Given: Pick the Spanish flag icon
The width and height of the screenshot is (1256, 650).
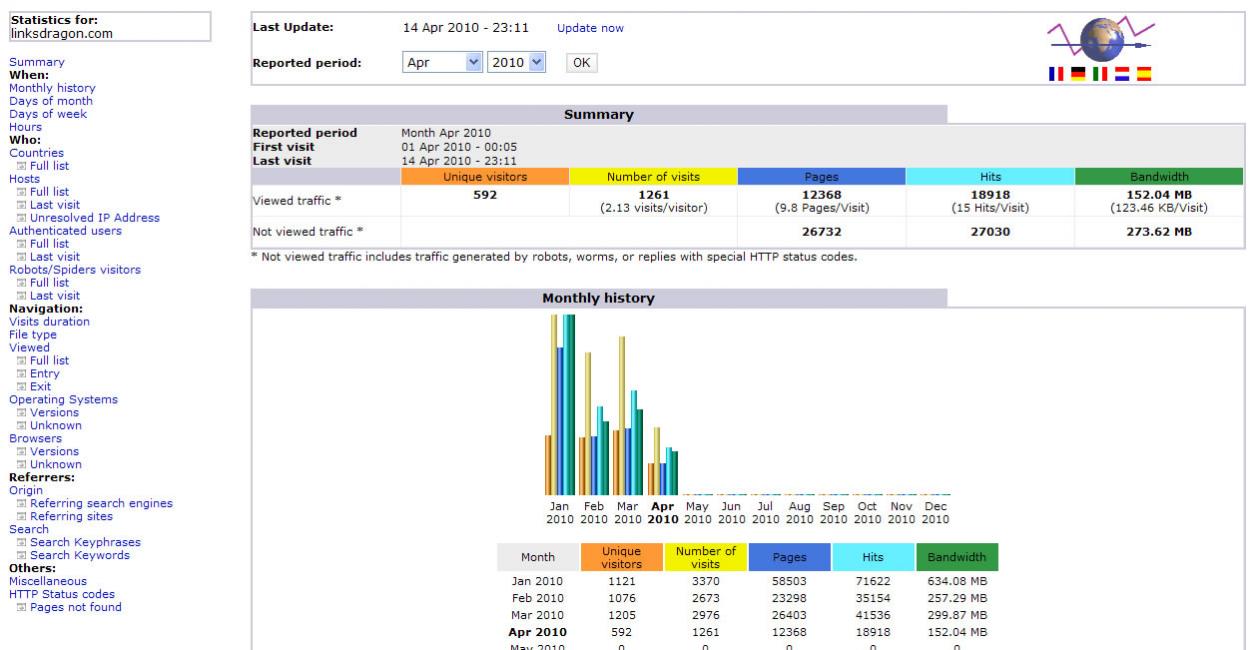Looking at the screenshot, I should (1144, 73).
